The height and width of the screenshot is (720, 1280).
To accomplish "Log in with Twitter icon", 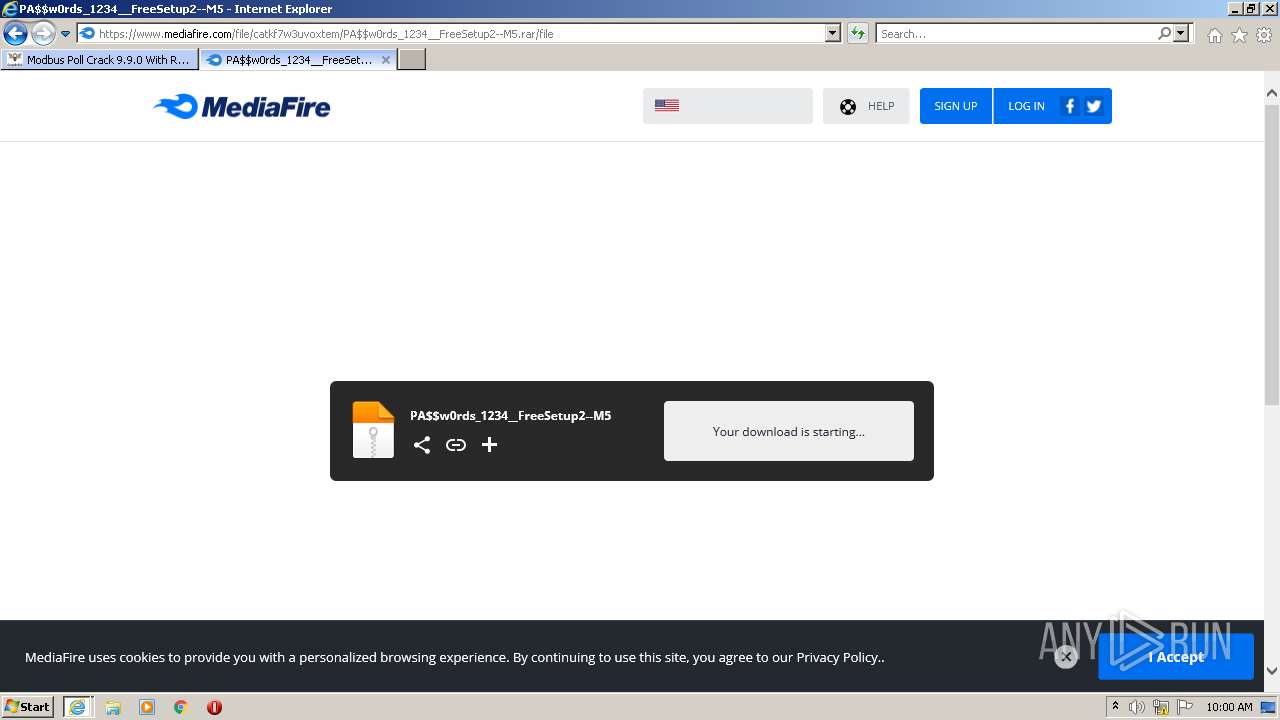I will pos(1094,106).
